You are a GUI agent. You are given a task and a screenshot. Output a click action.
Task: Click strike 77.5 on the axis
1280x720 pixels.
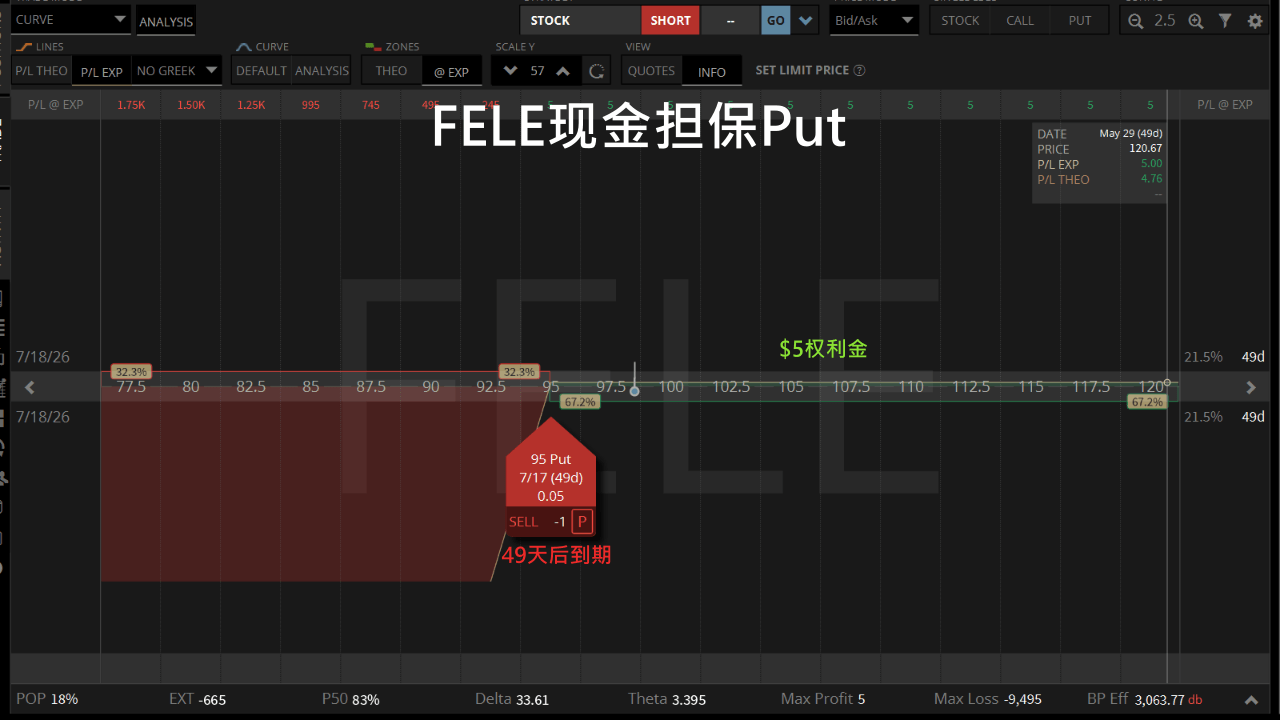pos(131,387)
